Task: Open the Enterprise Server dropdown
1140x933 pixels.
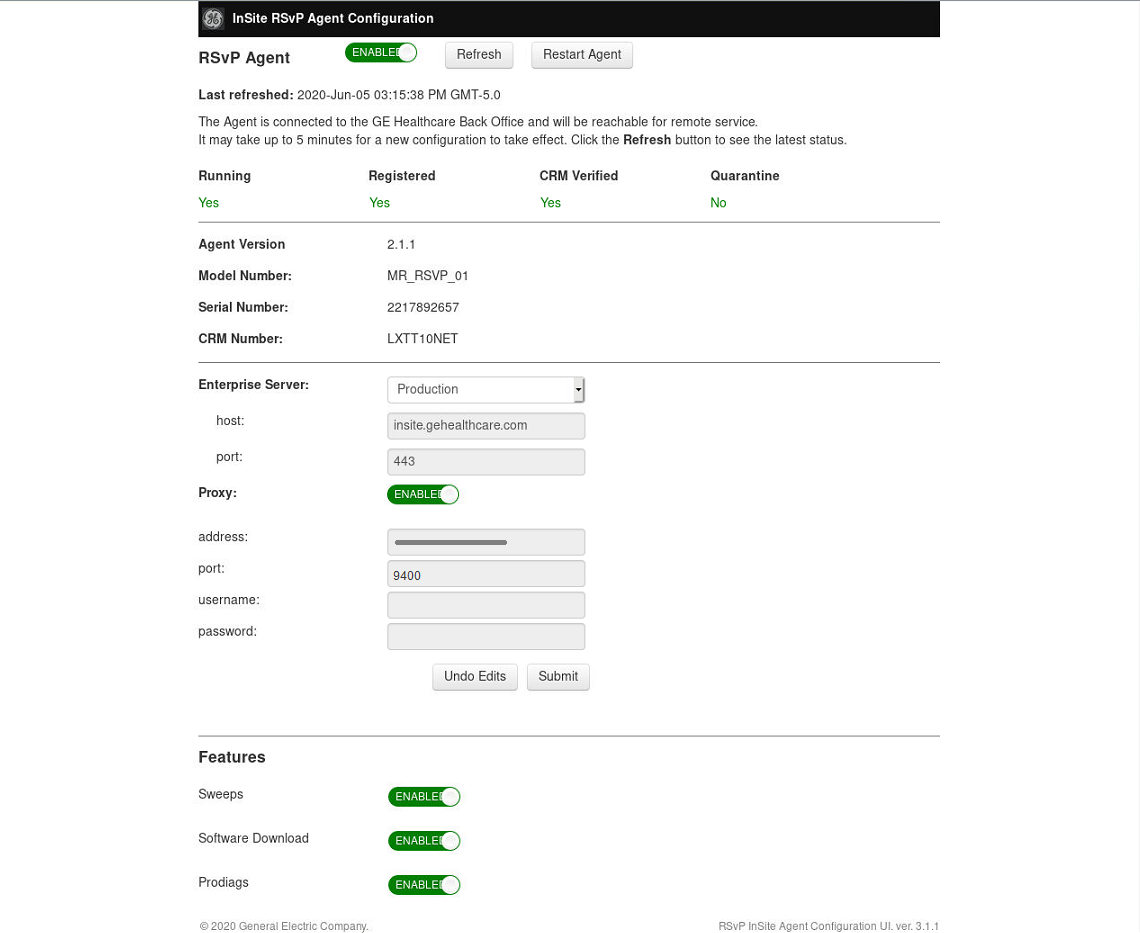Action: [480, 389]
